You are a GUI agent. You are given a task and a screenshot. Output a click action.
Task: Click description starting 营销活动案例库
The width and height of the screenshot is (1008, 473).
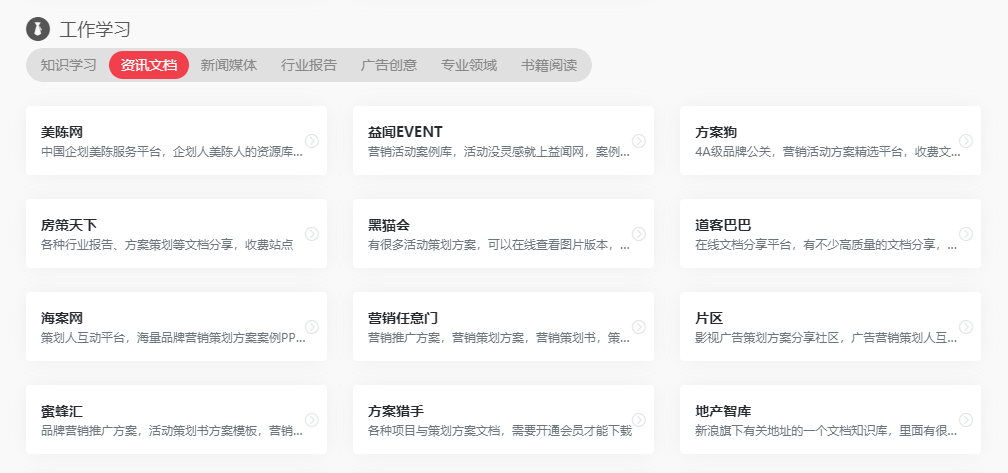pyautogui.click(x=499, y=152)
